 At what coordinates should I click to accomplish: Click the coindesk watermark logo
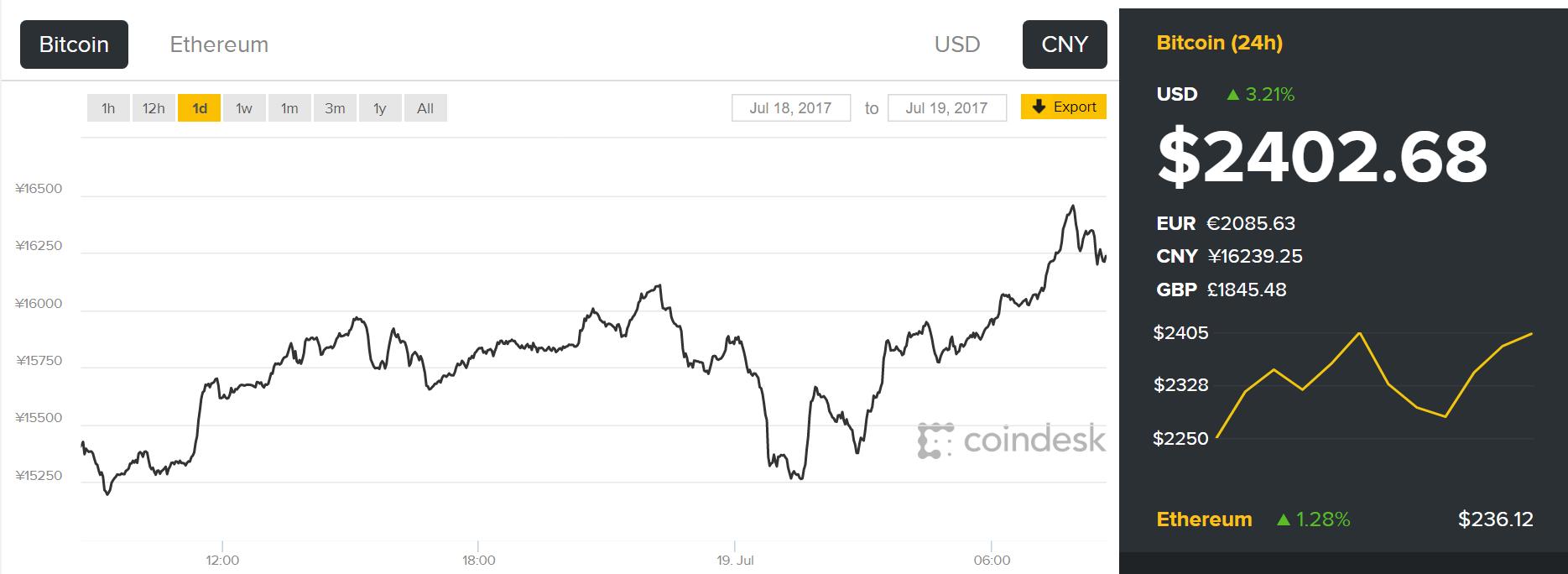click(x=1012, y=440)
